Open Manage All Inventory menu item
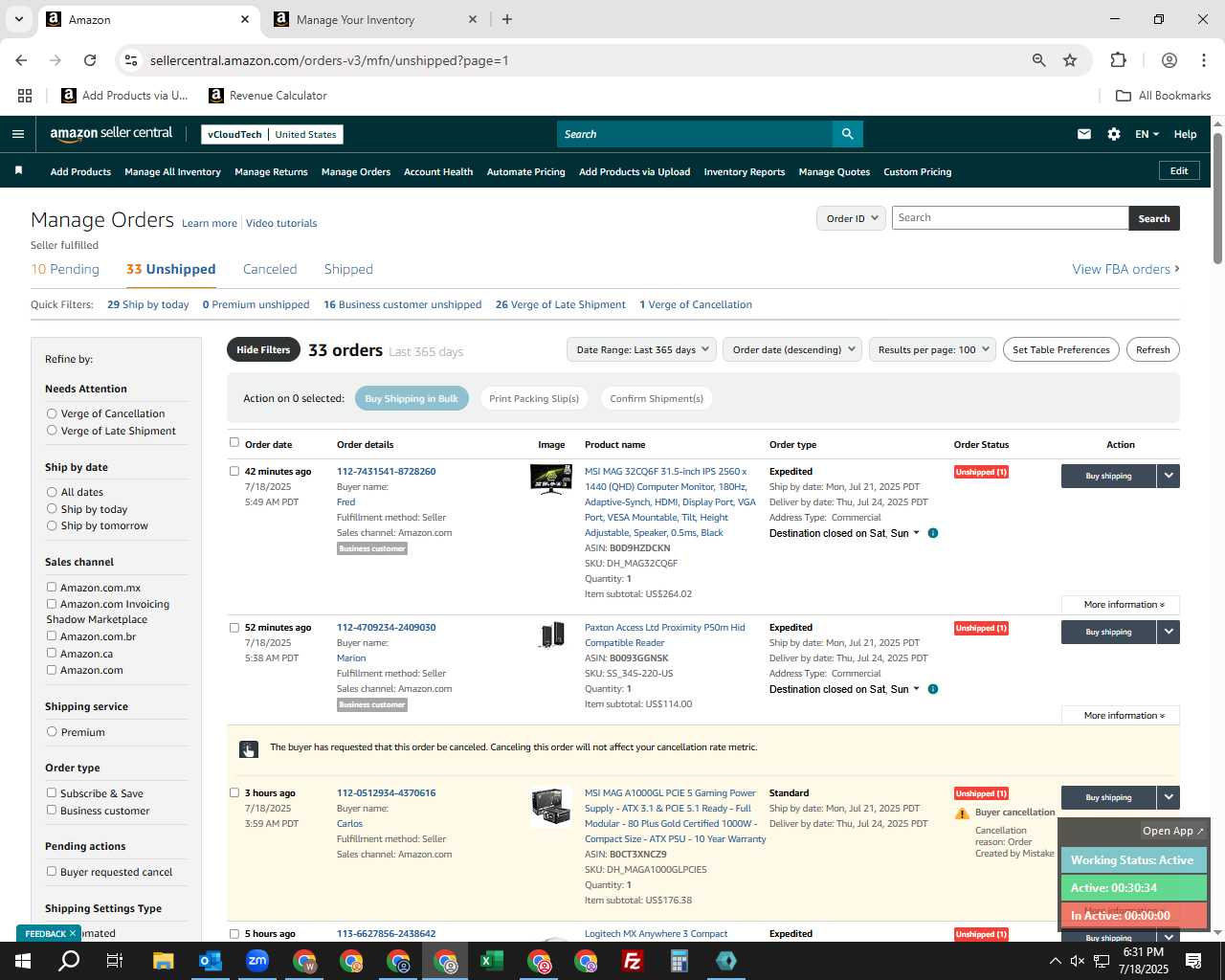This screenshot has height=980, width=1225. [x=172, y=172]
